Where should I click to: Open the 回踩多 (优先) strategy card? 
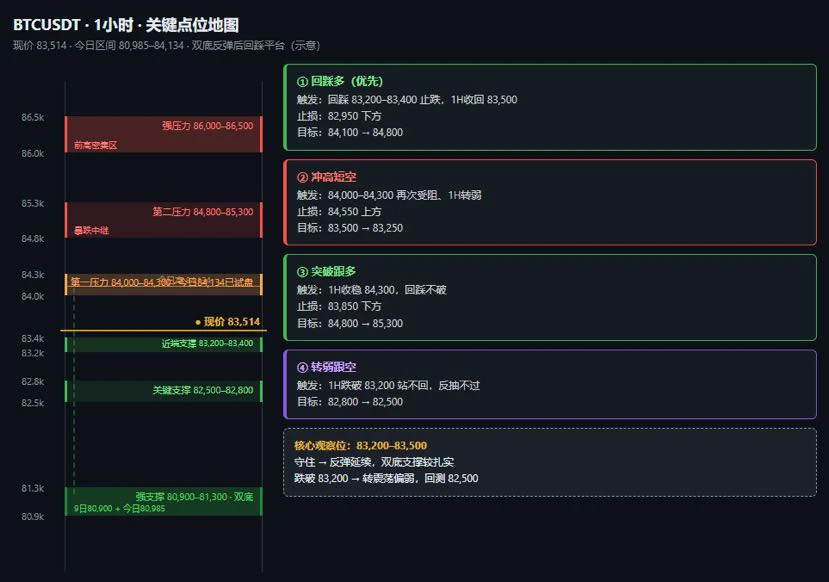pos(550,107)
